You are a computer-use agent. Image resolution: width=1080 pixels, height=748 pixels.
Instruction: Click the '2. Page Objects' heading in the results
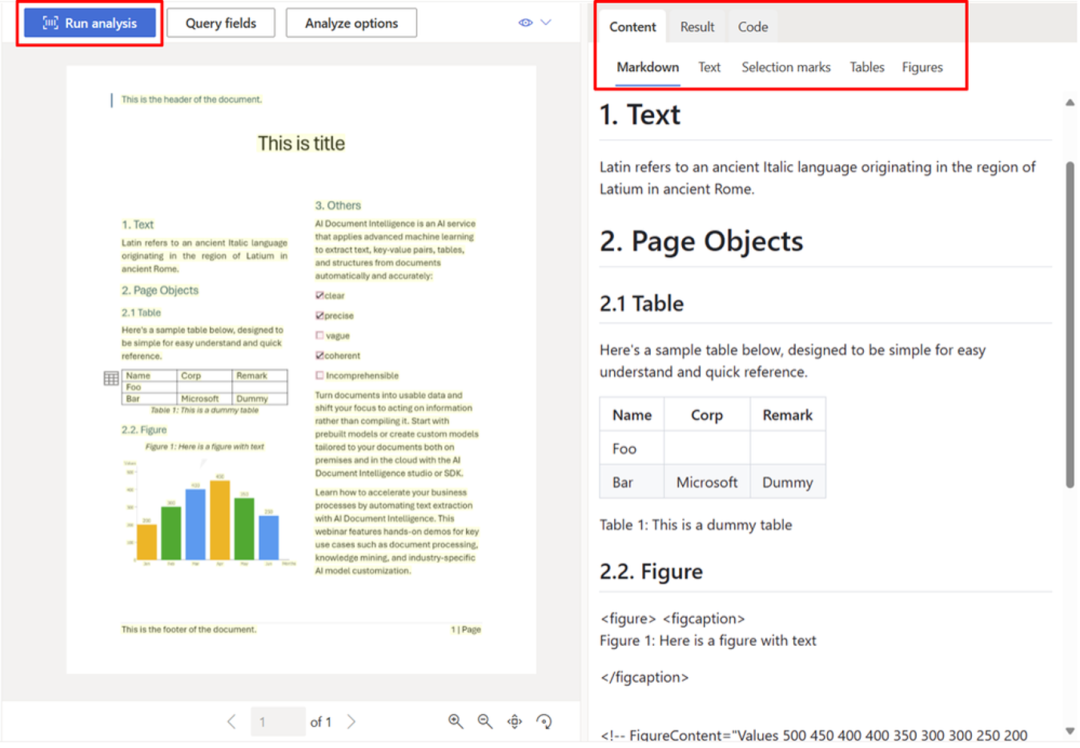point(701,241)
